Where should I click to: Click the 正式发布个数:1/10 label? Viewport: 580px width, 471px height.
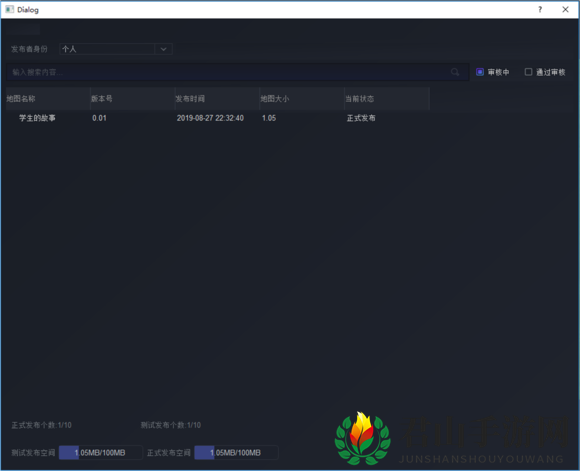41,425
